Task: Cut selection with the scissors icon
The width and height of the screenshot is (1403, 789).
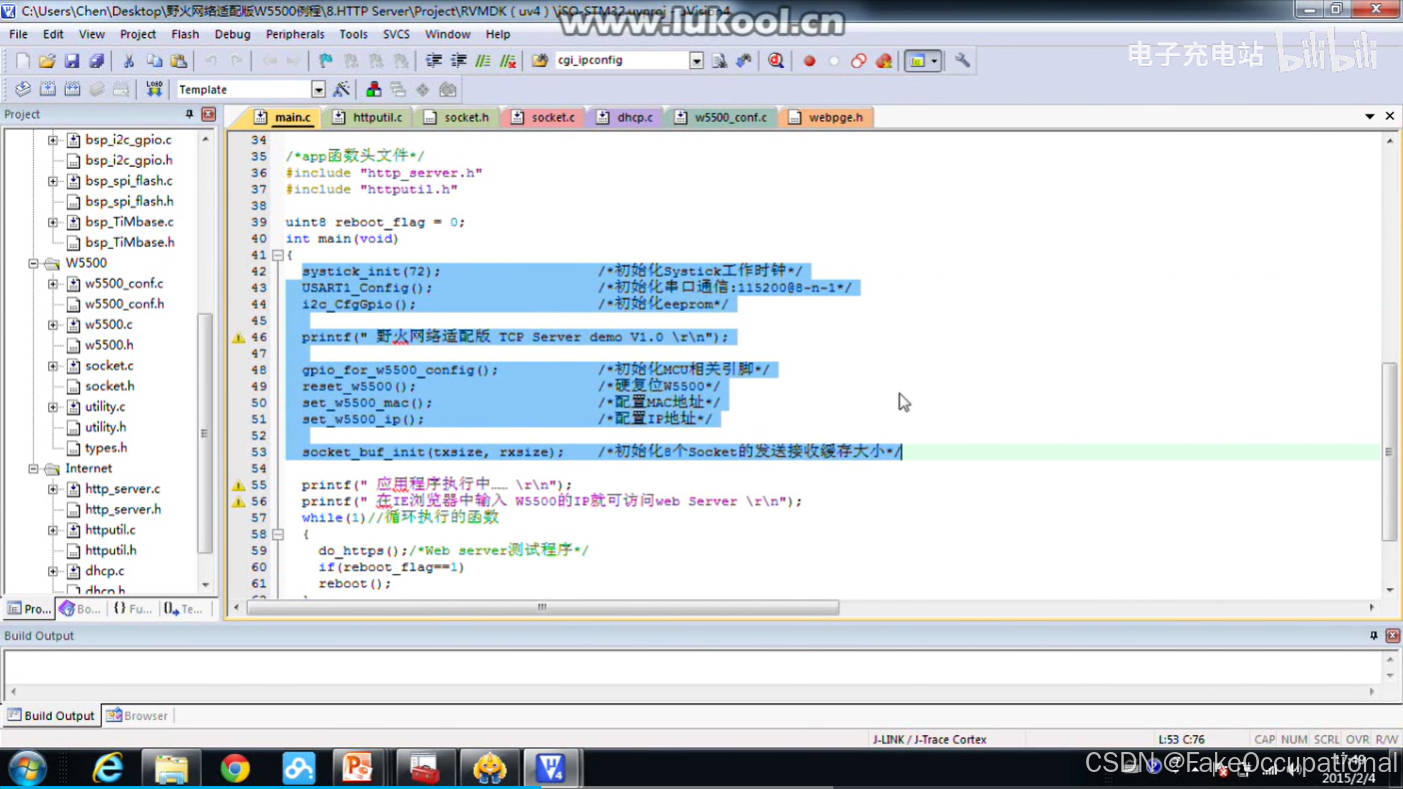Action: pyautogui.click(x=128, y=61)
